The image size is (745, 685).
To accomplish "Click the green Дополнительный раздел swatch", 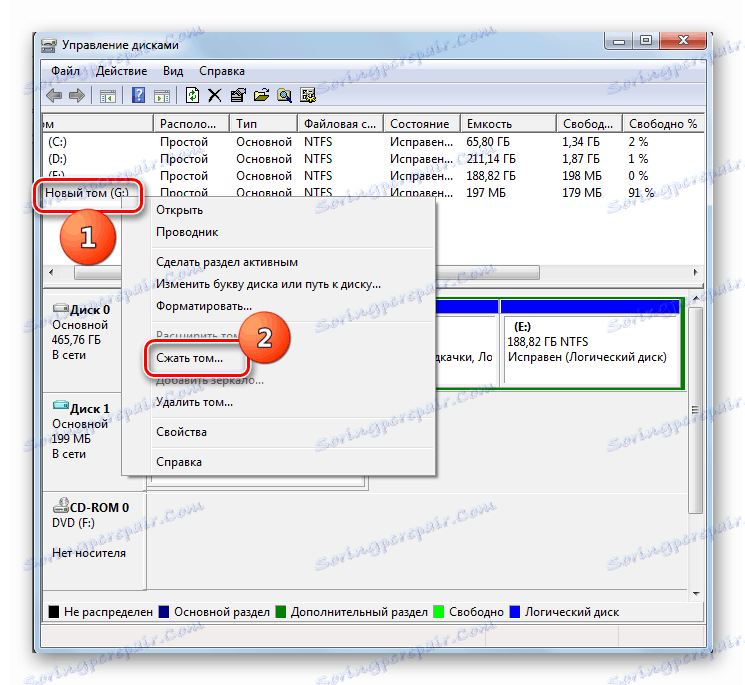I will tap(281, 612).
